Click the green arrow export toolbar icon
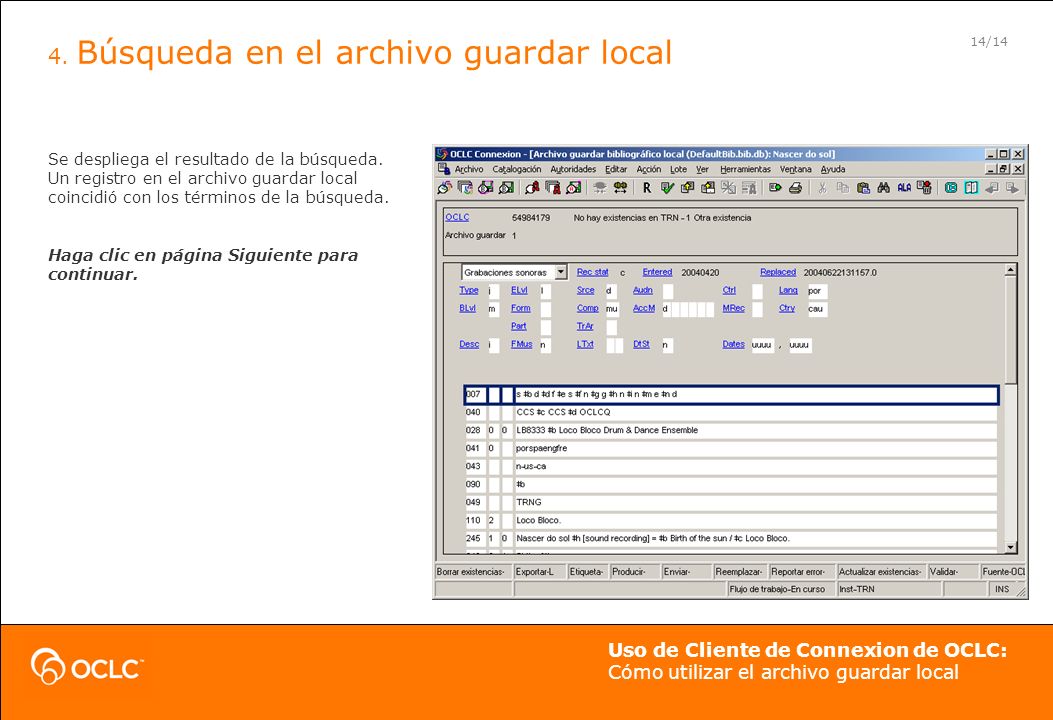Screen dimensions: 1053x720 pyautogui.click(x=775, y=188)
